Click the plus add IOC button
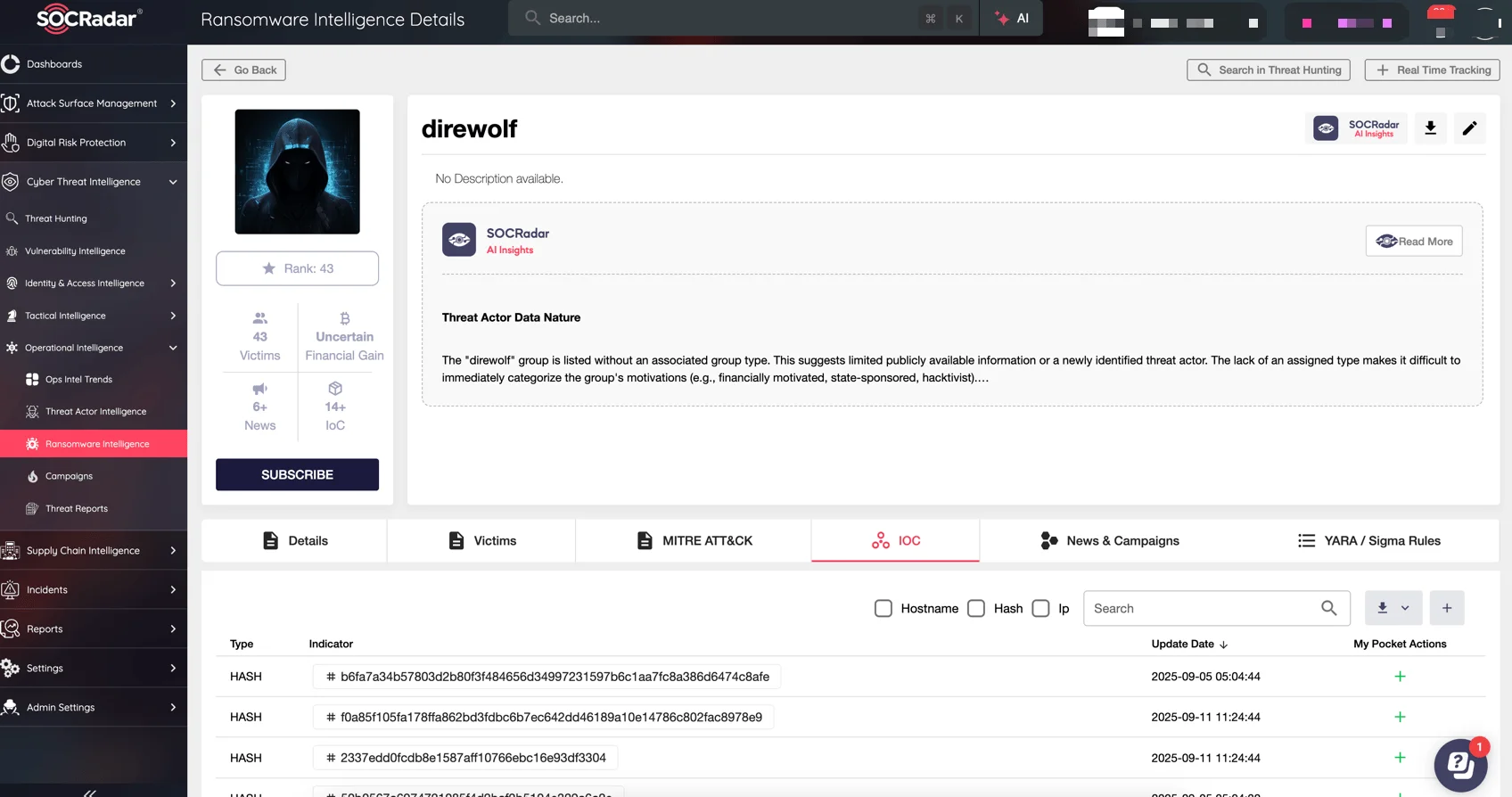1512x797 pixels. tap(1447, 608)
